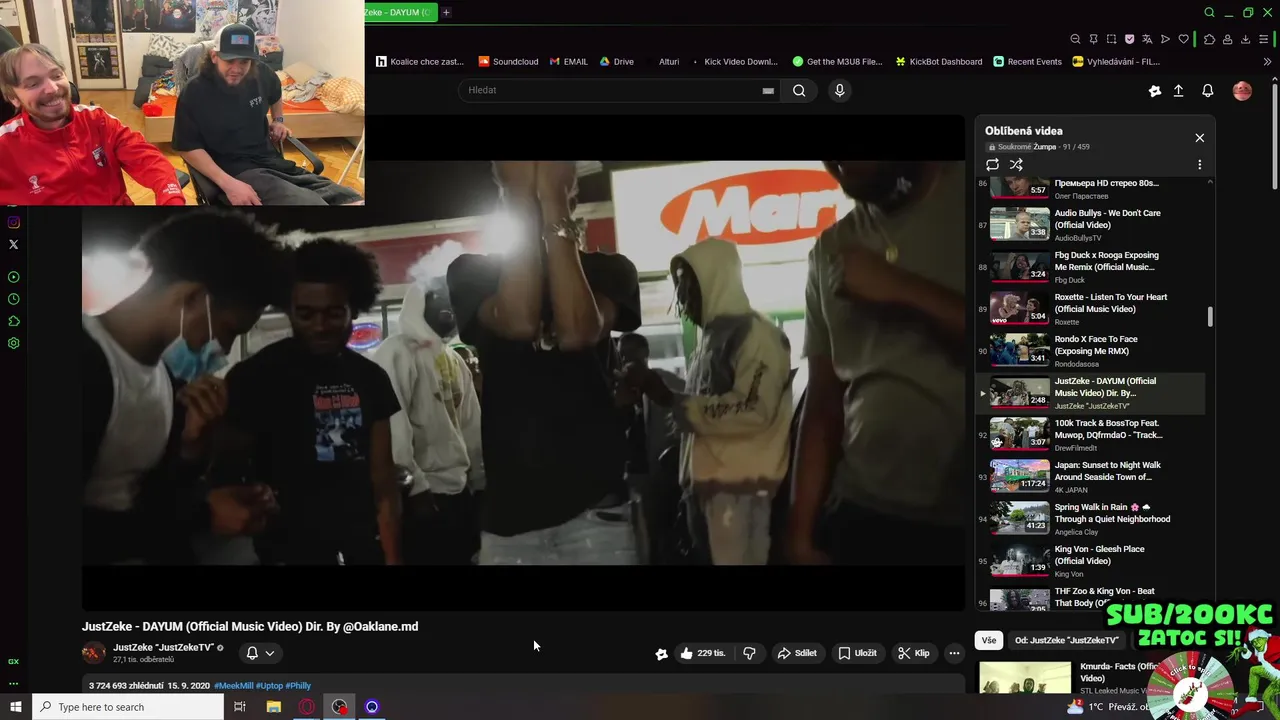Open EMAIL bookmark
This screenshot has height=720, width=1280.
click(x=569, y=61)
